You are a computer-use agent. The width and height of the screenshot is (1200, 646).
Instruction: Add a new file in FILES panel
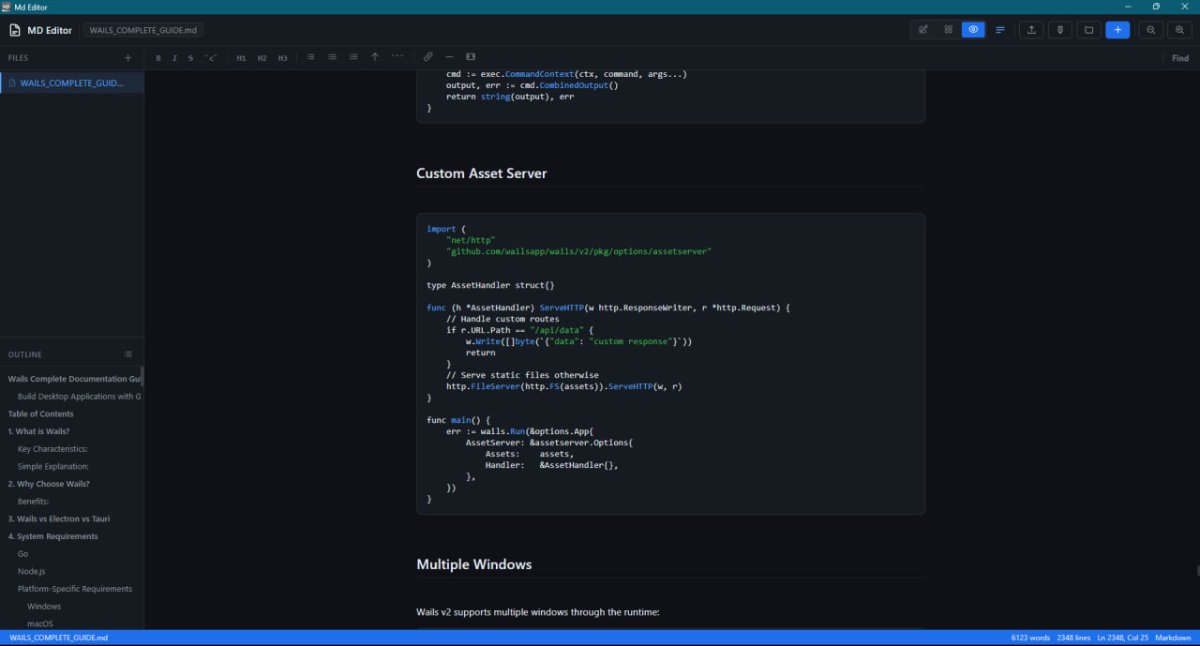(x=127, y=58)
